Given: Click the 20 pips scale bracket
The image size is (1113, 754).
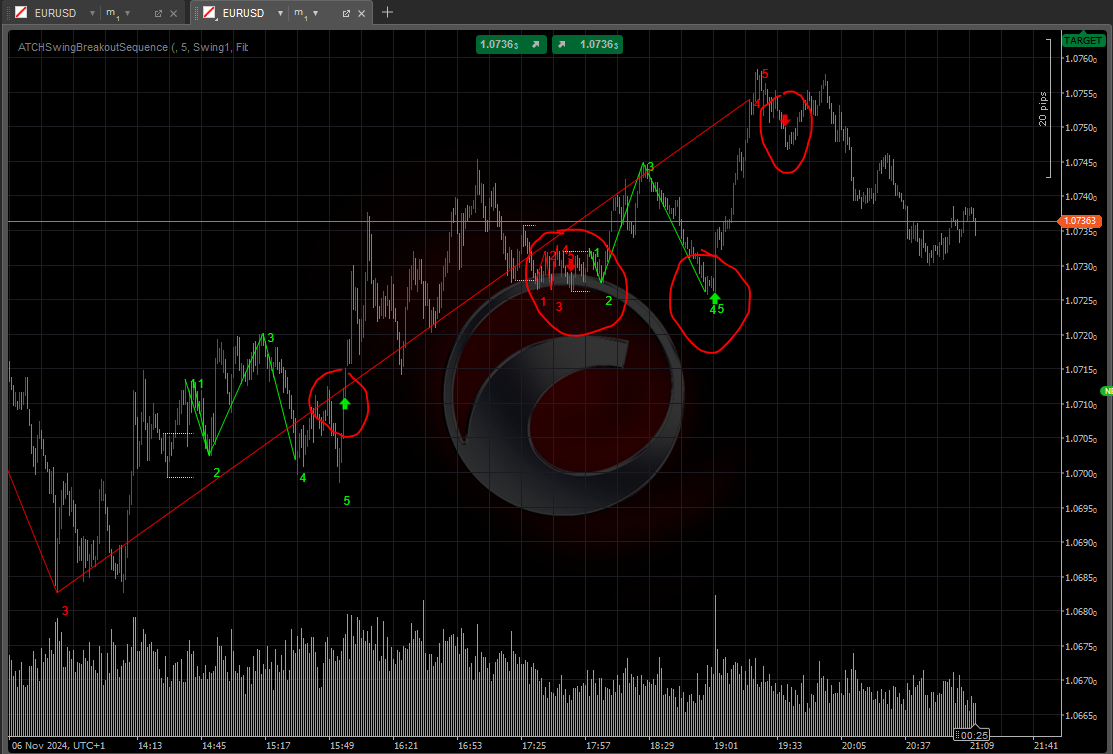Looking at the screenshot, I should (1044, 109).
